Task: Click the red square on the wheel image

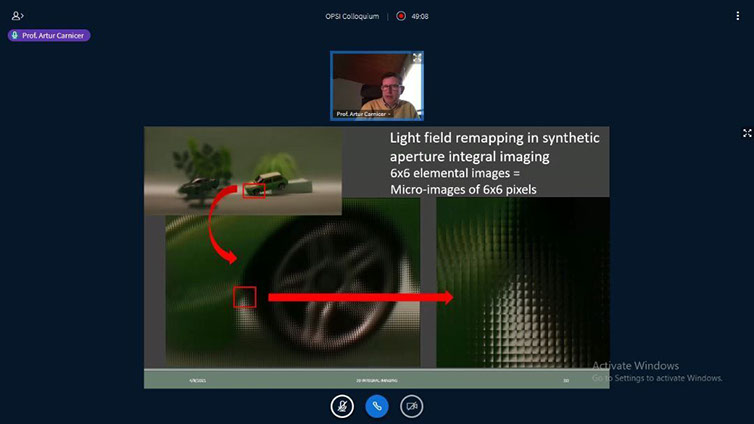Action: coord(245,297)
